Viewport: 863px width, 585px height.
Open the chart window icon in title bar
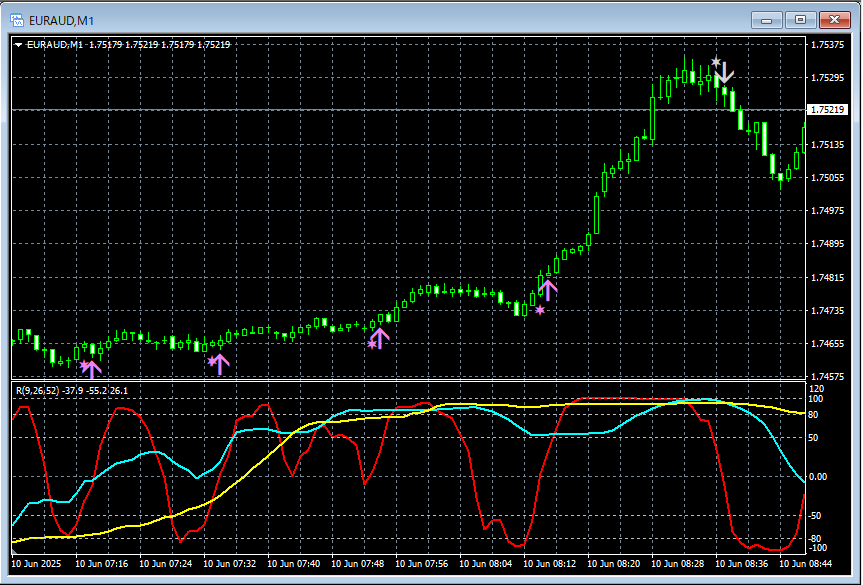point(17,19)
